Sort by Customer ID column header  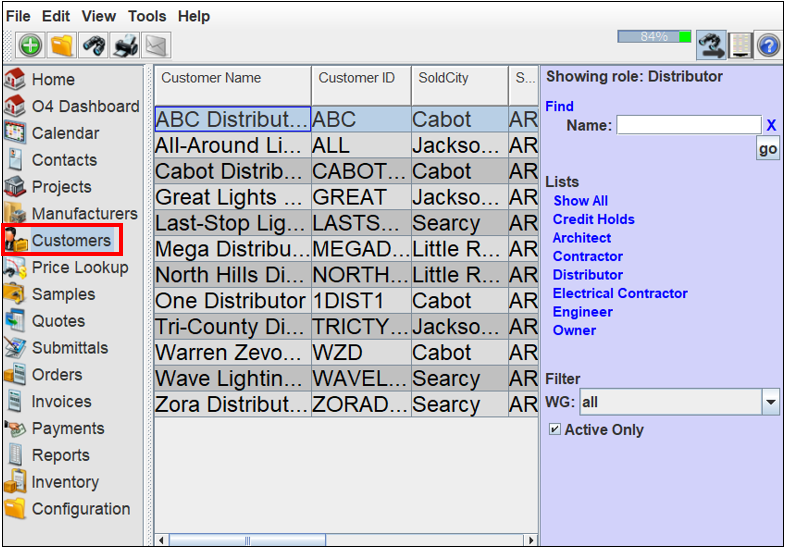(x=361, y=85)
